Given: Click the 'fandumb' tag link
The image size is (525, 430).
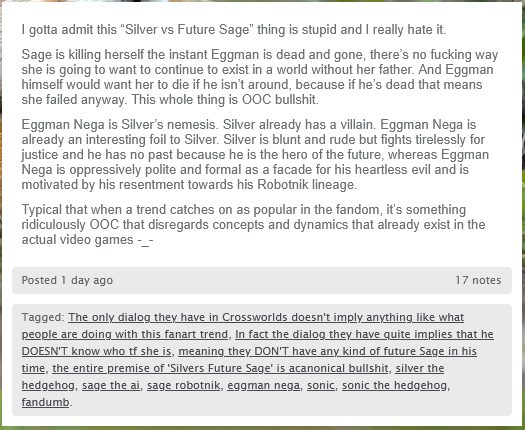Looking at the screenshot, I should click(x=46, y=402).
